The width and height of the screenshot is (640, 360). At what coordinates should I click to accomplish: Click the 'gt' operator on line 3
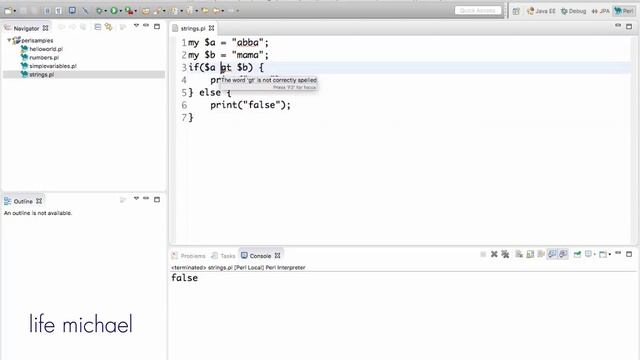[x=226, y=68]
